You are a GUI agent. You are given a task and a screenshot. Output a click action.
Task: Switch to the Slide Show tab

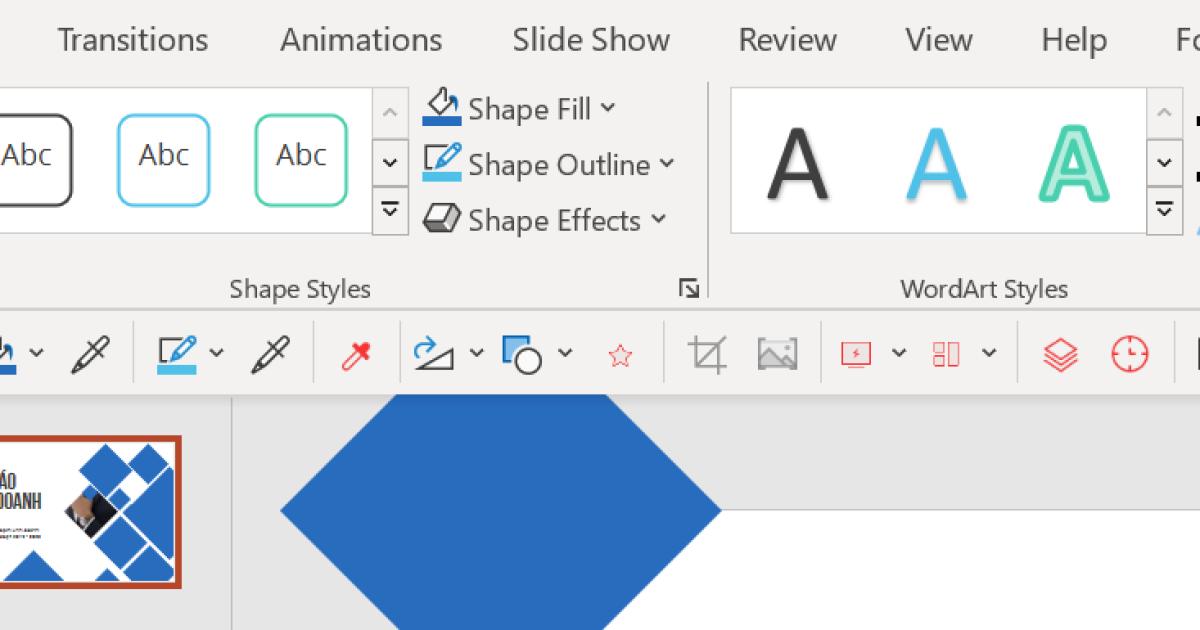[591, 40]
